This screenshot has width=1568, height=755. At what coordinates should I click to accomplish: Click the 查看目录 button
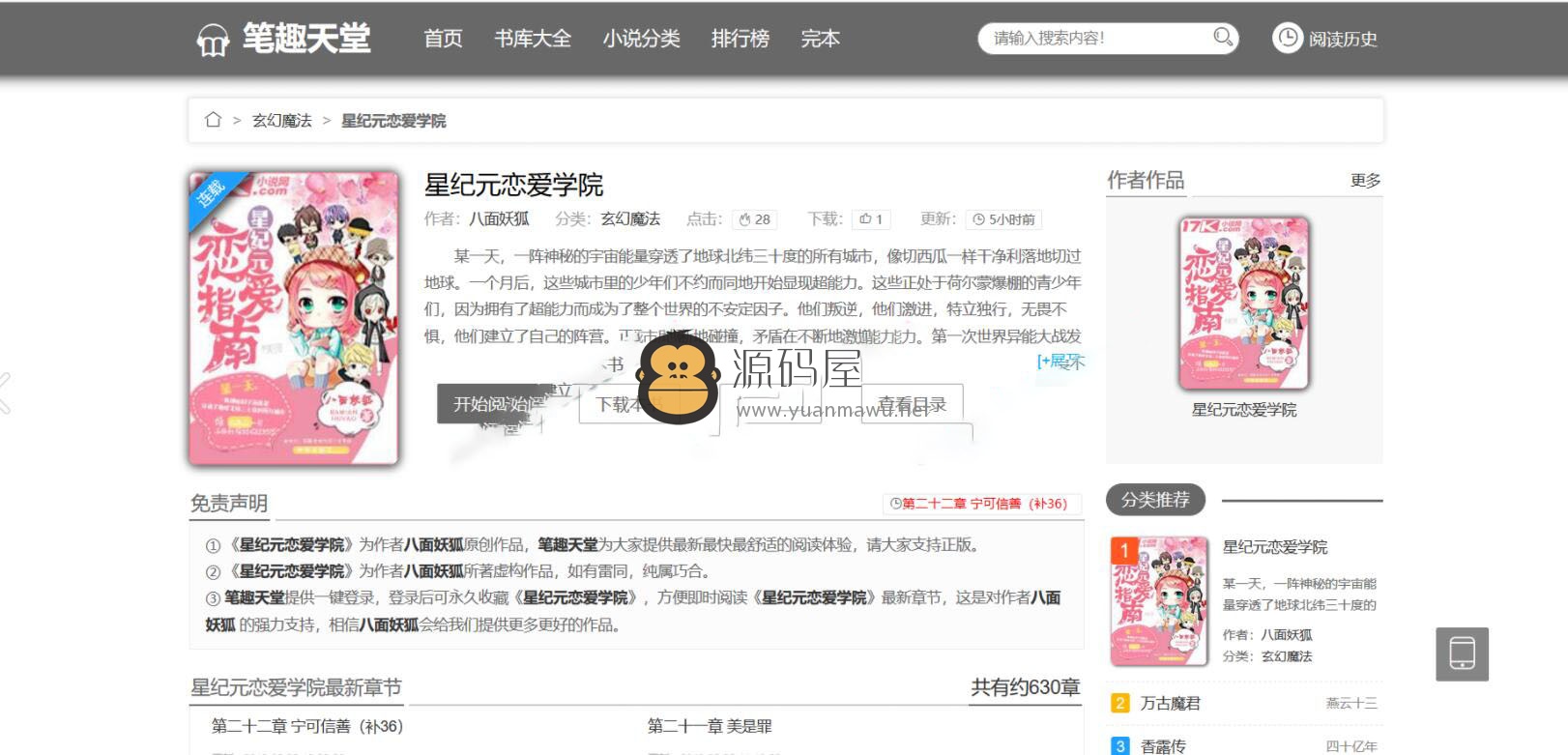pyautogui.click(x=911, y=404)
